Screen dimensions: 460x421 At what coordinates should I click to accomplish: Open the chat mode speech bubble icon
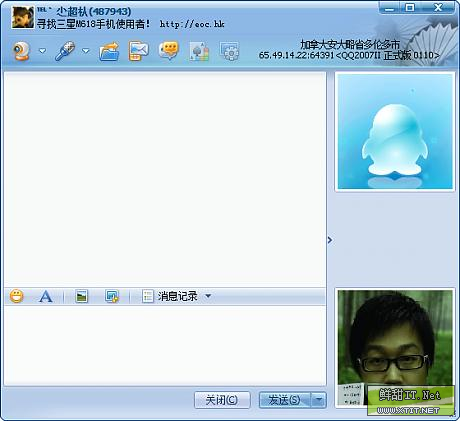[x=169, y=51]
